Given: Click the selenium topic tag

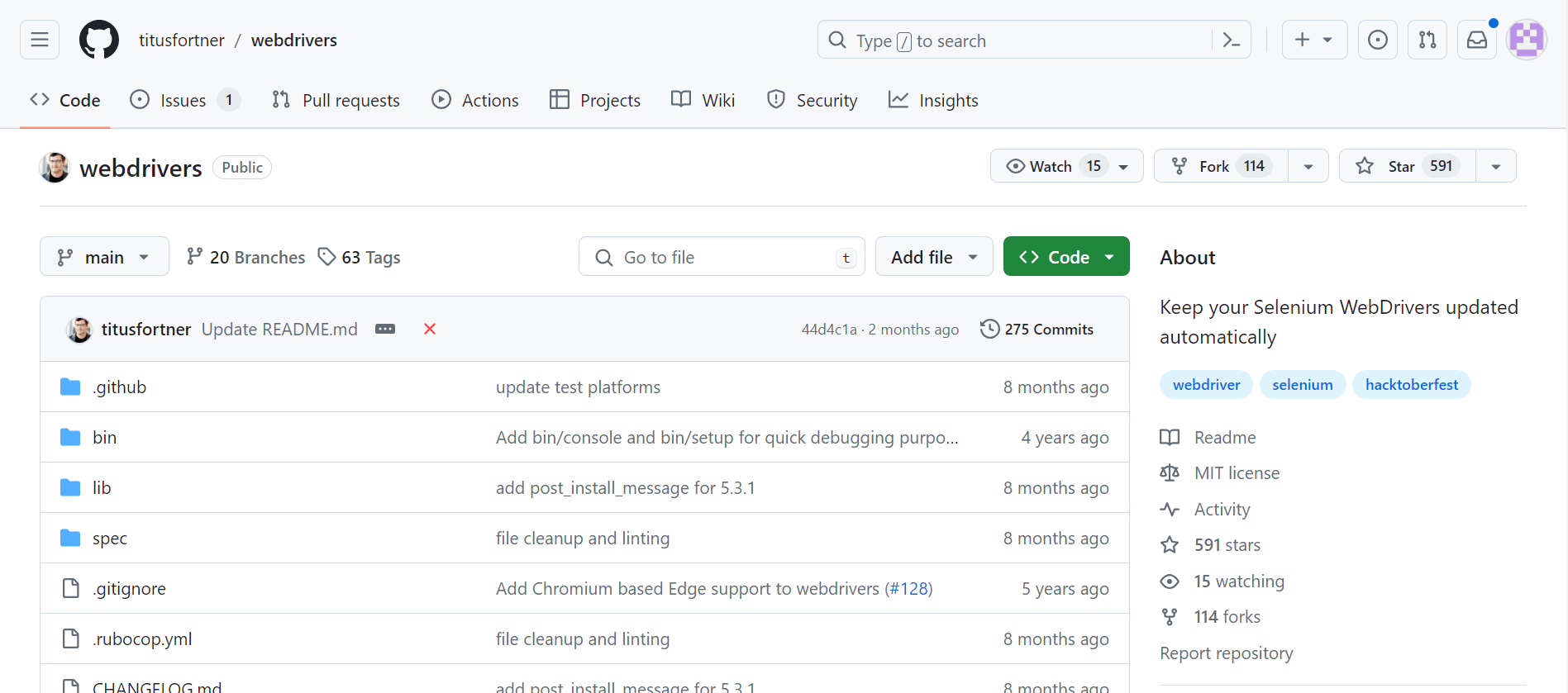Looking at the screenshot, I should 1302,385.
